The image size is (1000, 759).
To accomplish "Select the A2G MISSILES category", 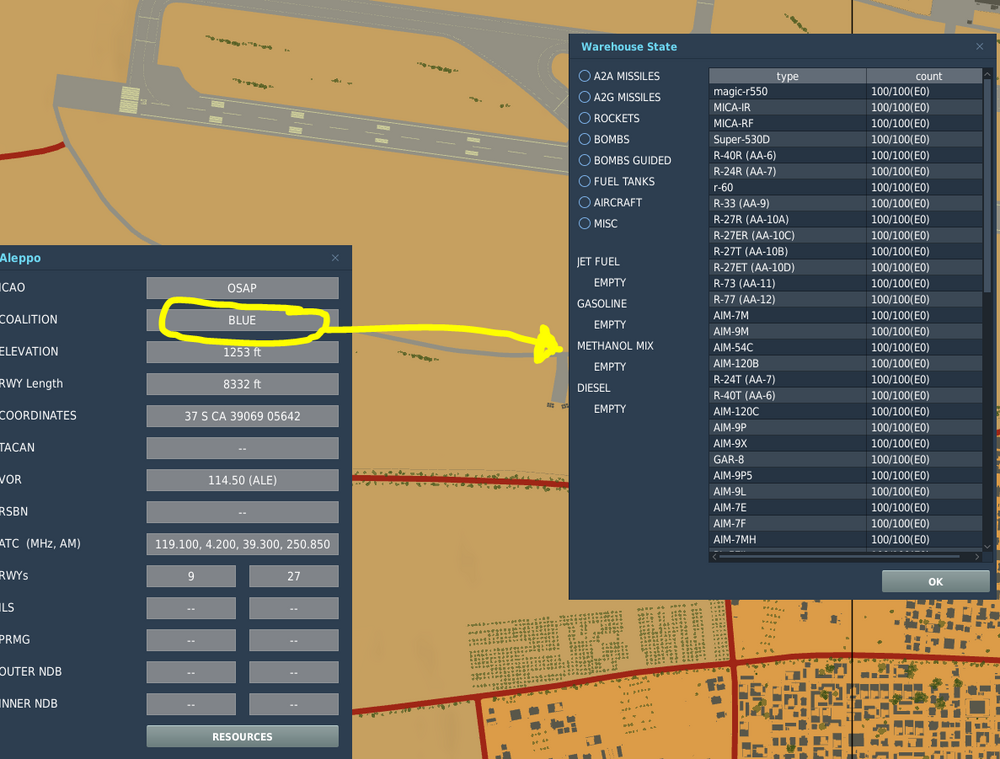I will pos(584,97).
